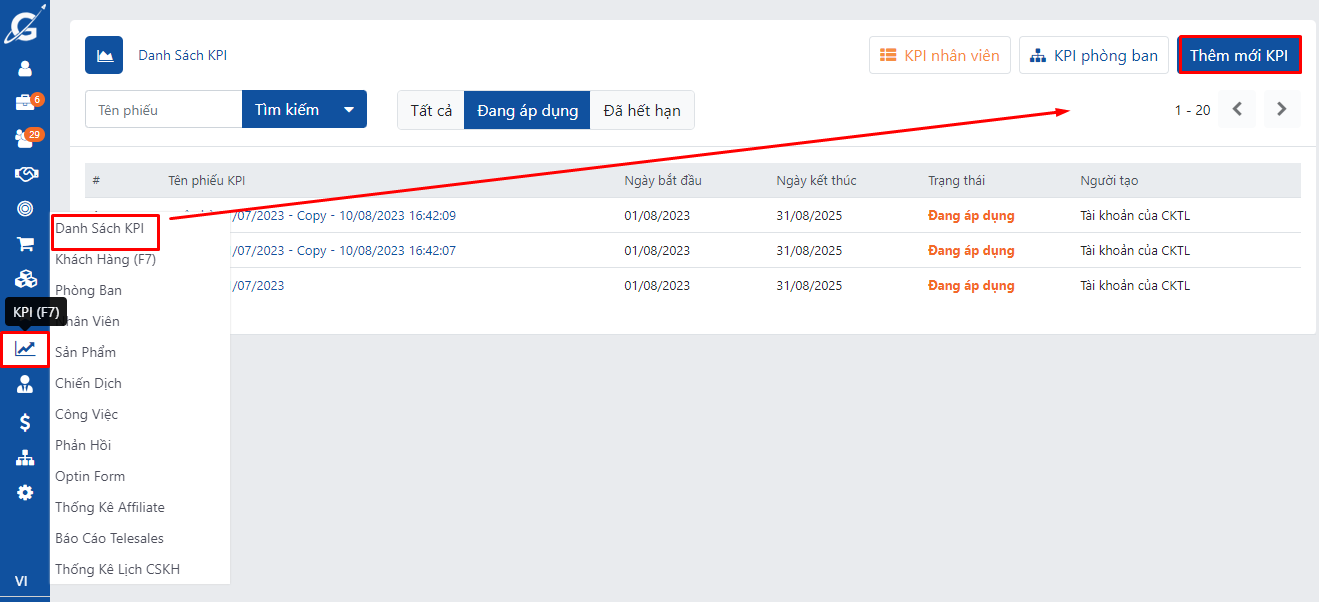This screenshot has width=1319, height=602.
Task: Go to previous page with left chevron
Action: pos(1237,110)
